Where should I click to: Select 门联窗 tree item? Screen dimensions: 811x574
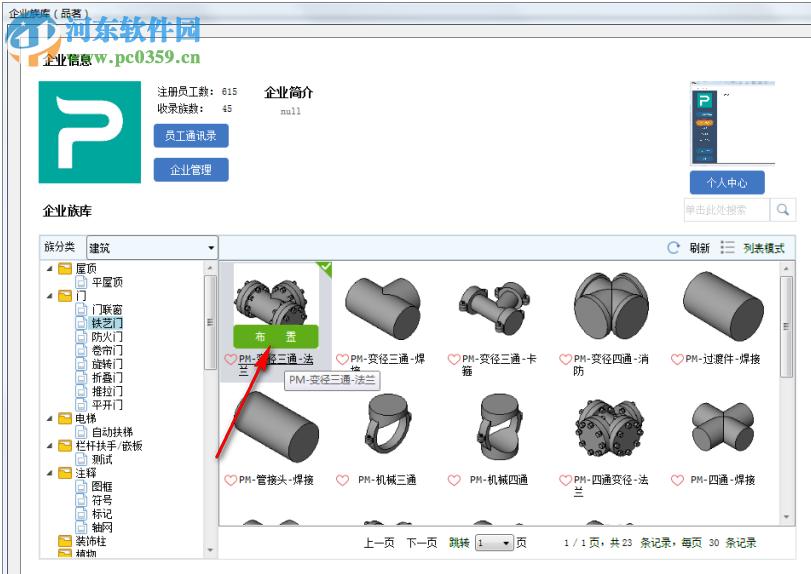pos(107,310)
